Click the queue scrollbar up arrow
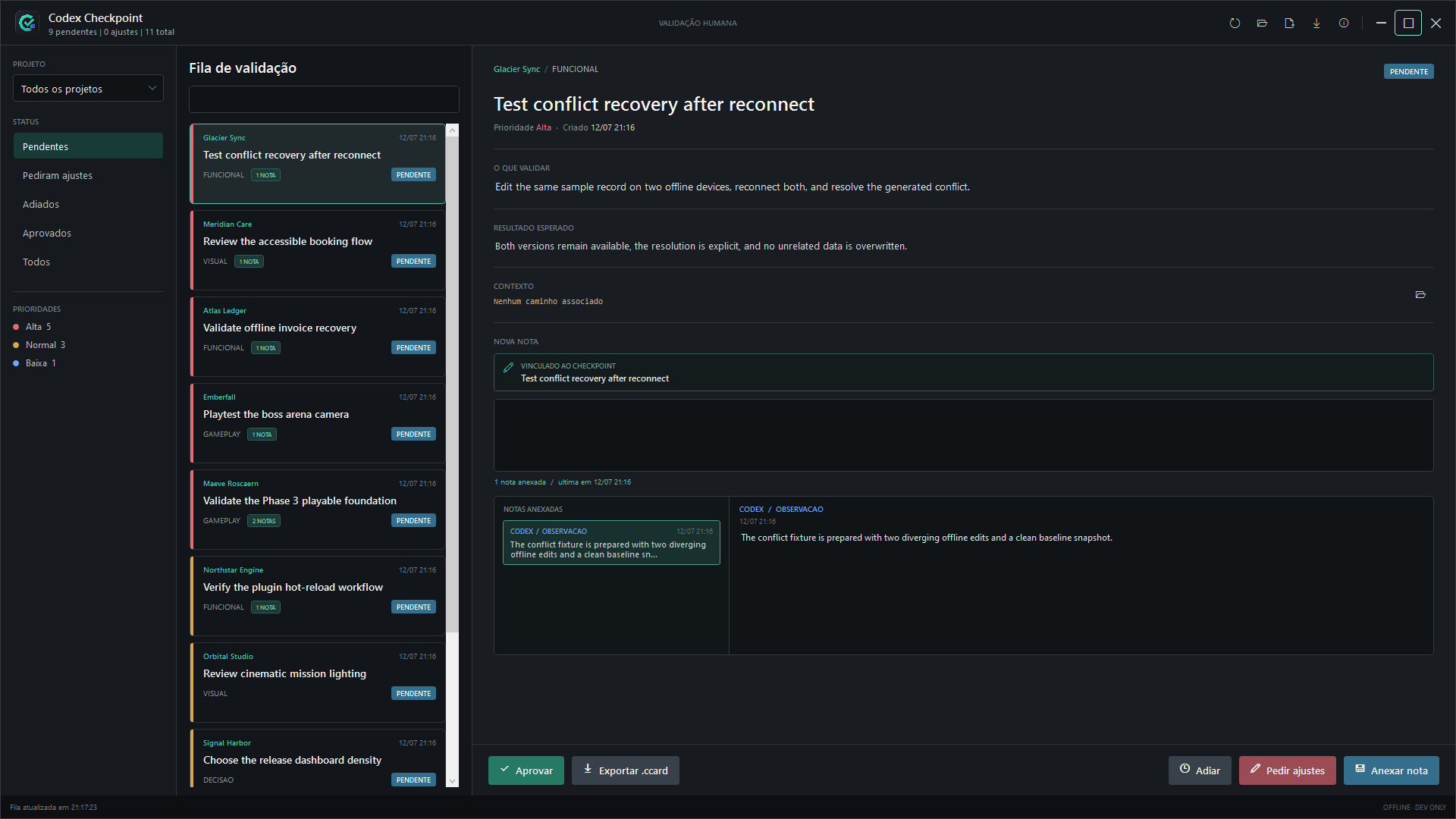The height and width of the screenshot is (819, 1456). tap(453, 130)
